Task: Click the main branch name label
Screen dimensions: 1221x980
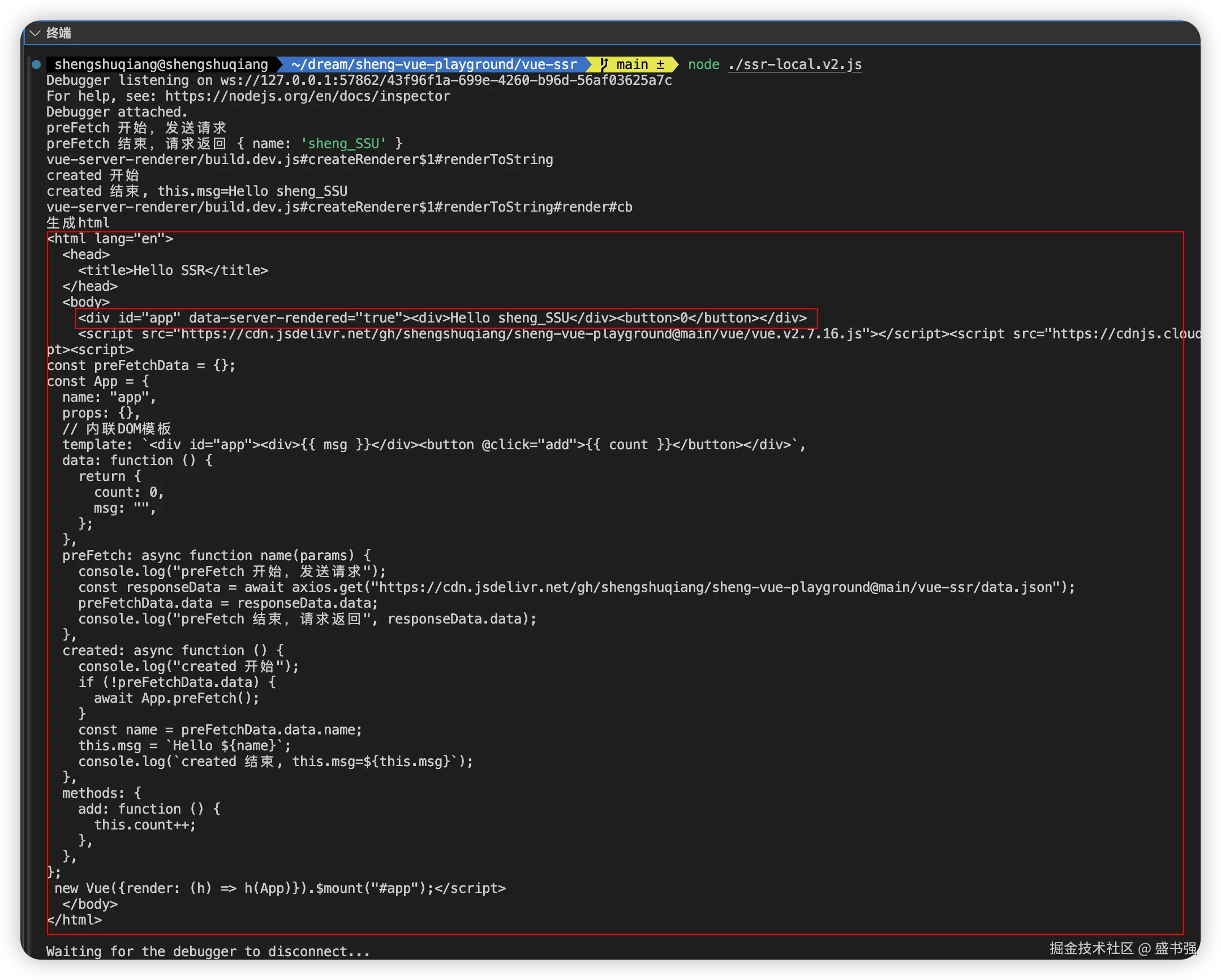Action: 632,65
